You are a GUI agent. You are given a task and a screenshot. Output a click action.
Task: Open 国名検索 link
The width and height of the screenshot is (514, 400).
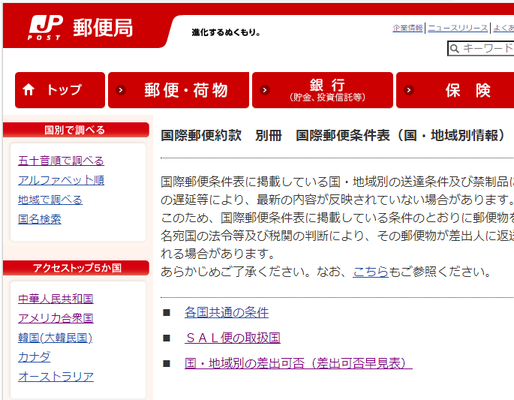[39, 219]
